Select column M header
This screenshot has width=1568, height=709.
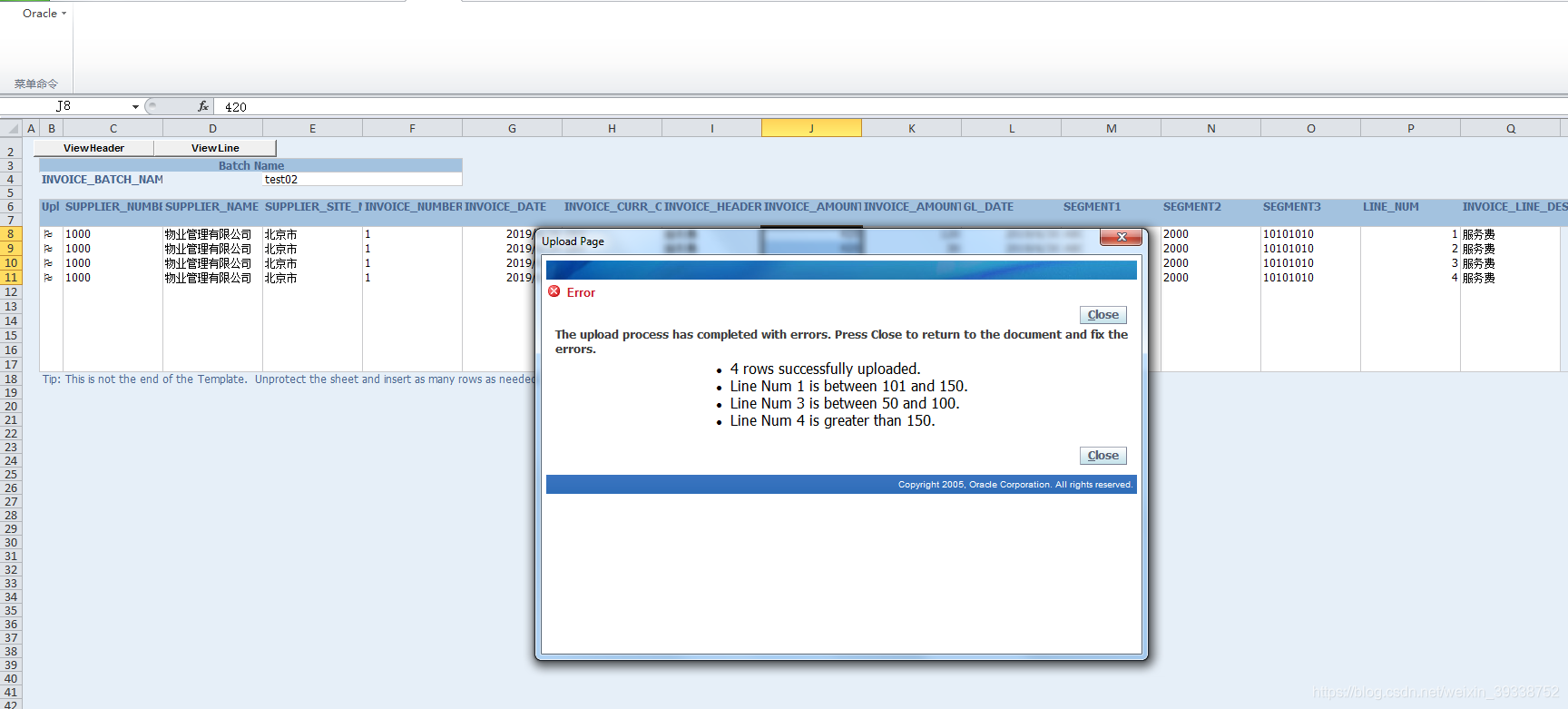point(1111,129)
